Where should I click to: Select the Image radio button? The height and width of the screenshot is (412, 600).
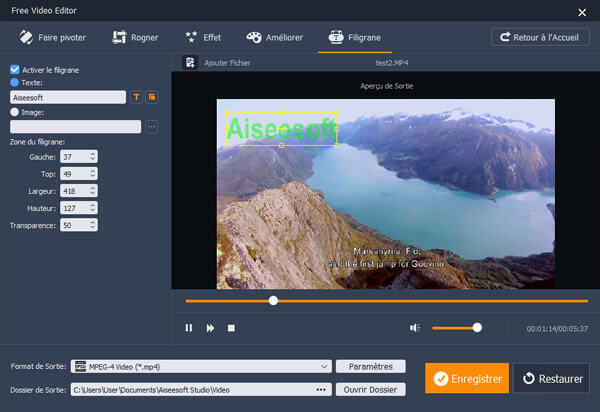(x=14, y=112)
